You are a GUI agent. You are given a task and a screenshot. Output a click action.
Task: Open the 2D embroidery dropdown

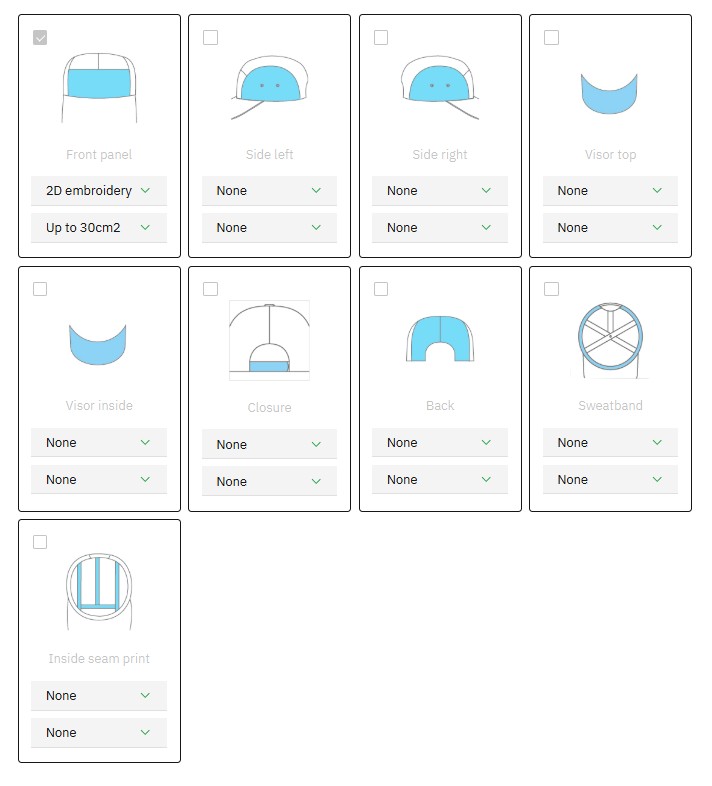(99, 190)
